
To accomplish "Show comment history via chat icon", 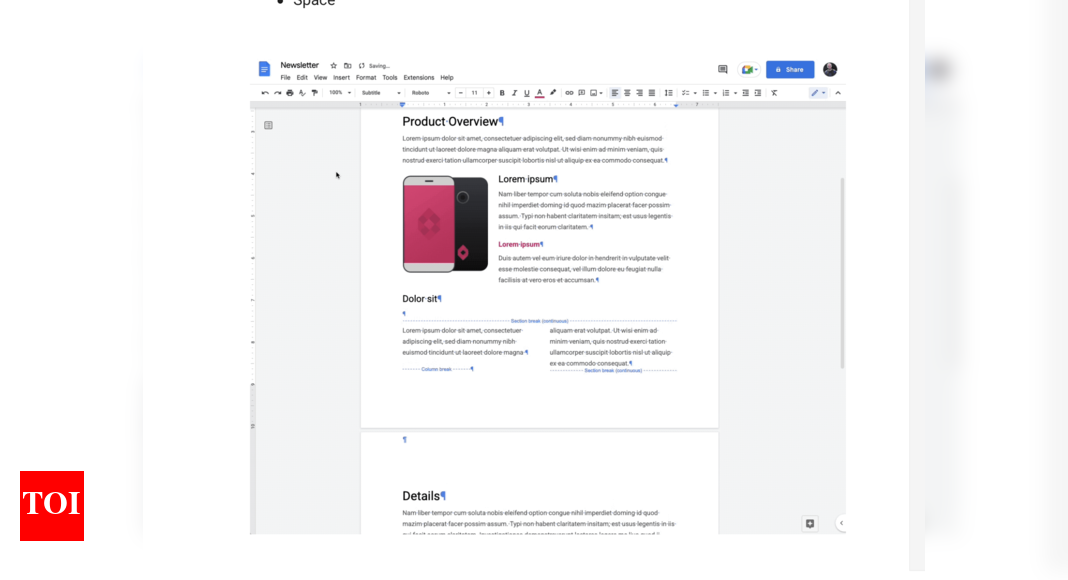I will pos(722,69).
